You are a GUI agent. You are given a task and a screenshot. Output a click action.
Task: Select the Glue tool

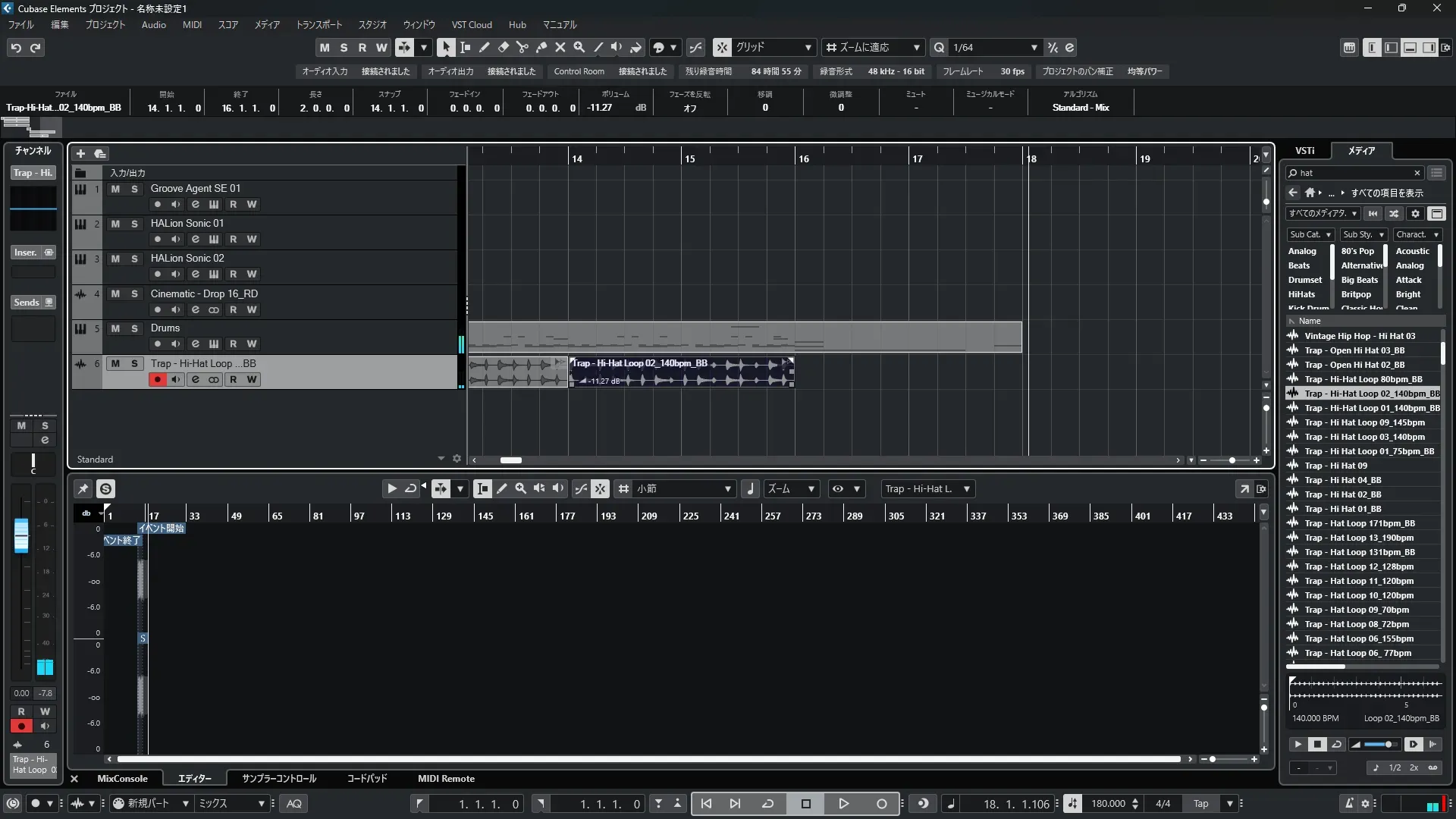pyautogui.click(x=541, y=48)
